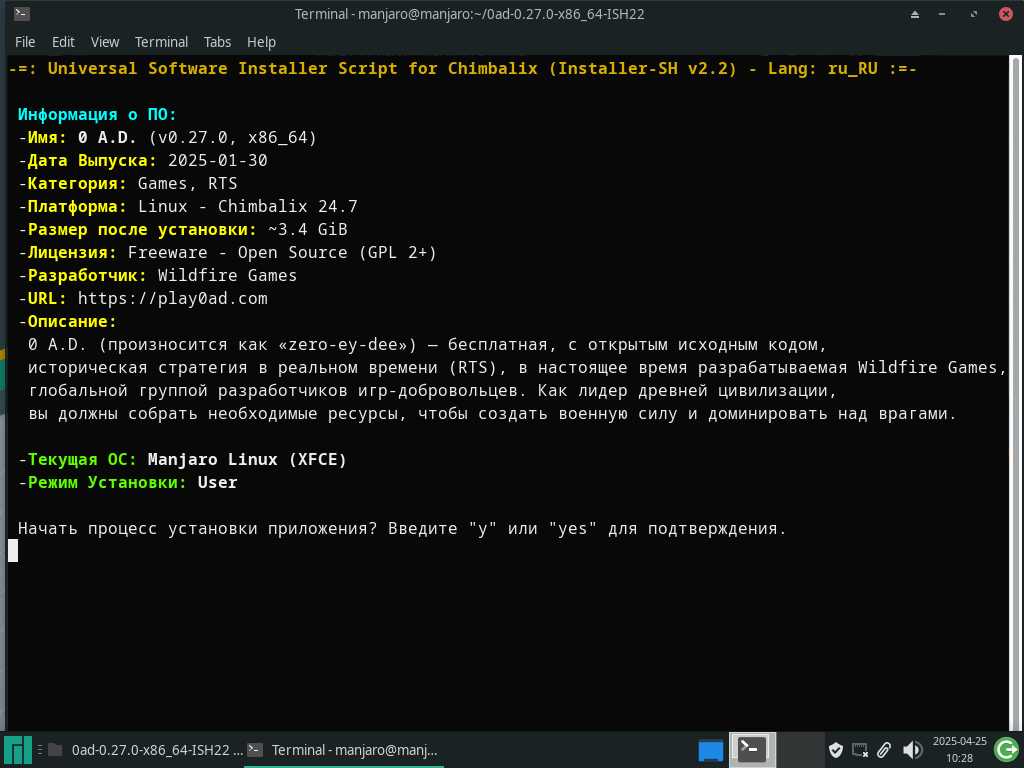
Task: Open the Manjaro application menu
Action: (x=17, y=750)
